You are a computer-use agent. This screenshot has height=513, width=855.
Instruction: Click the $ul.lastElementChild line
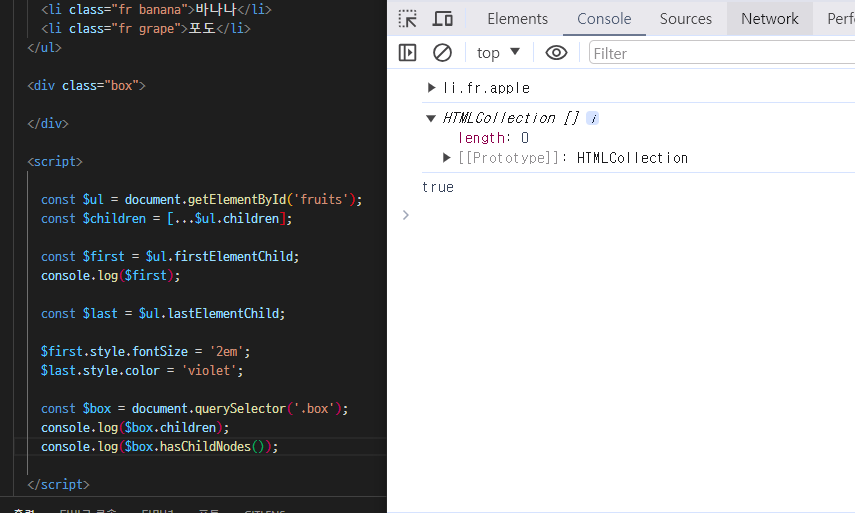point(163,313)
